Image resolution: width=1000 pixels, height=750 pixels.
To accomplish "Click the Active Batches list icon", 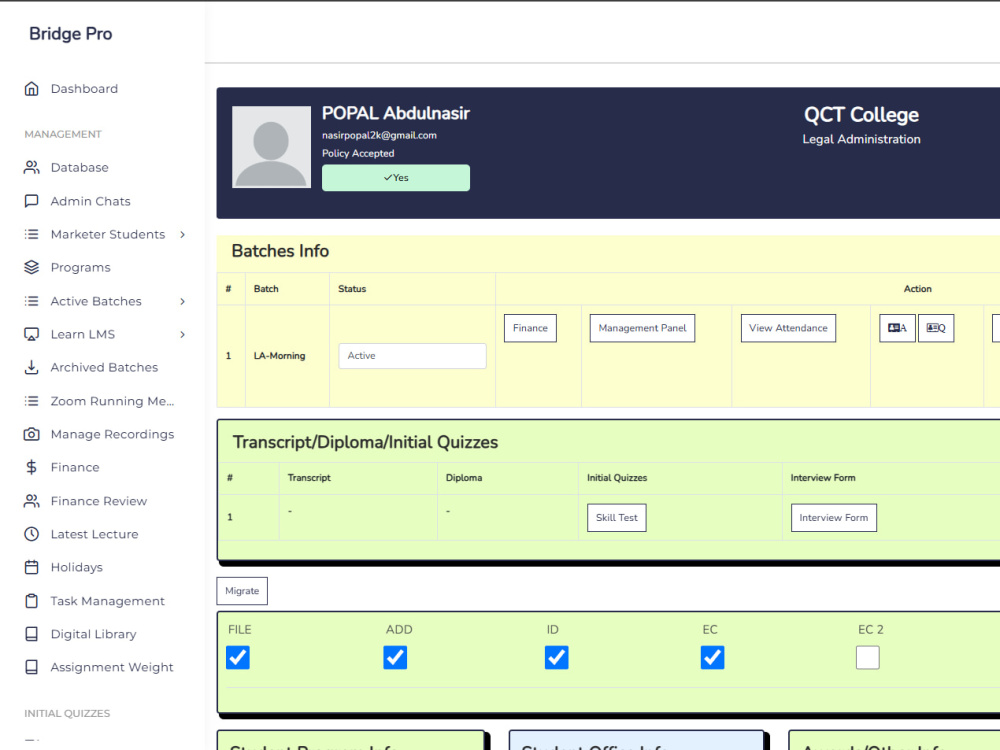I will click(31, 301).
